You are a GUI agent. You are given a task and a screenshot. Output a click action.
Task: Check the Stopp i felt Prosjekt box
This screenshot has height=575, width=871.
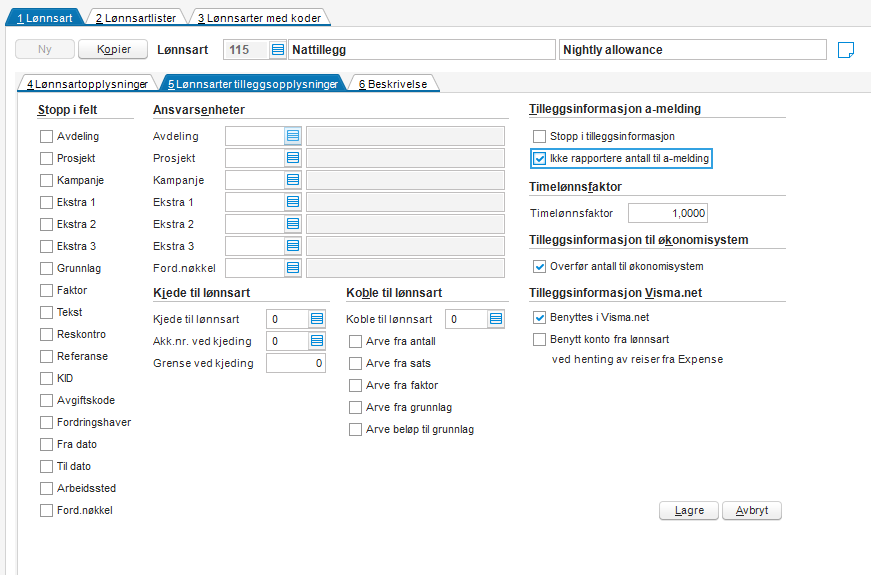pyautogui.click(x=46, y=158)
